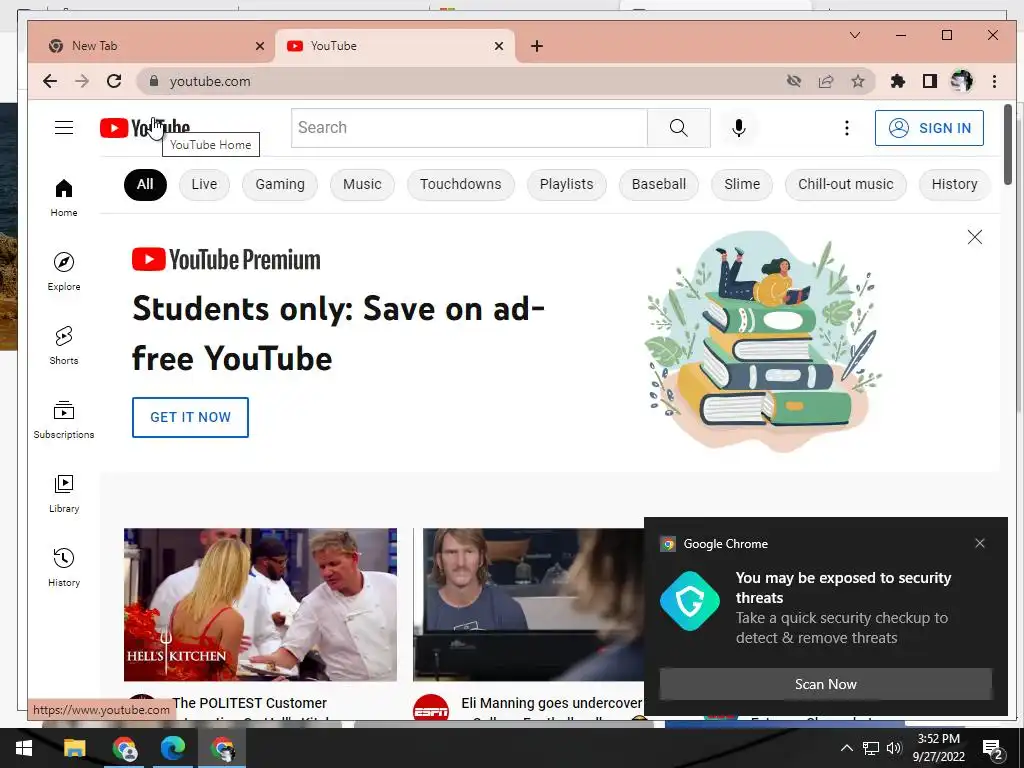Switch to the New Tab tab
Viewport: 1024px width, 768px height.
pos(149,46)
